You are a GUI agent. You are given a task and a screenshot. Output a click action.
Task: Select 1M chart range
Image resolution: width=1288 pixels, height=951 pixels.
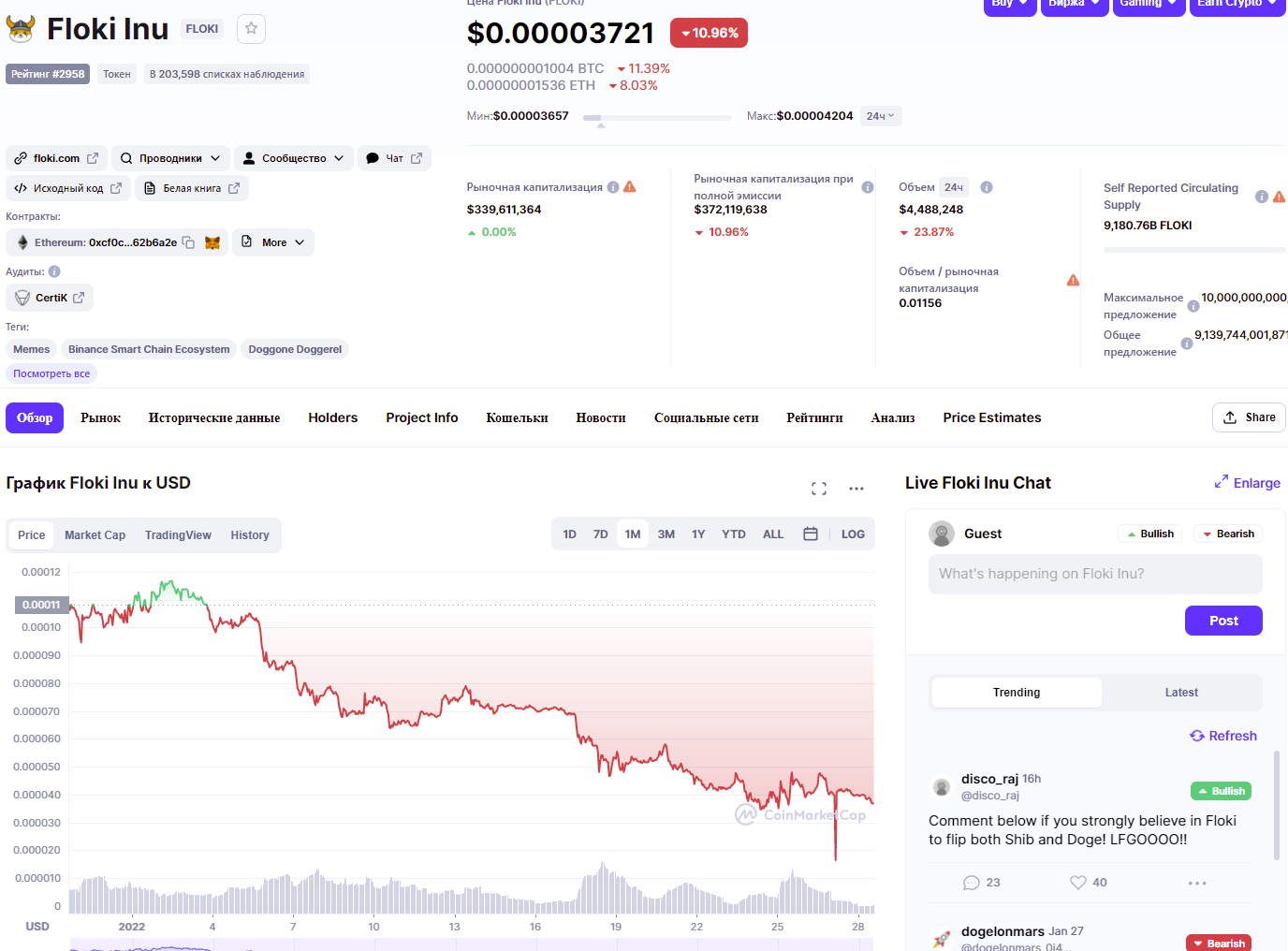pos(633,534)
